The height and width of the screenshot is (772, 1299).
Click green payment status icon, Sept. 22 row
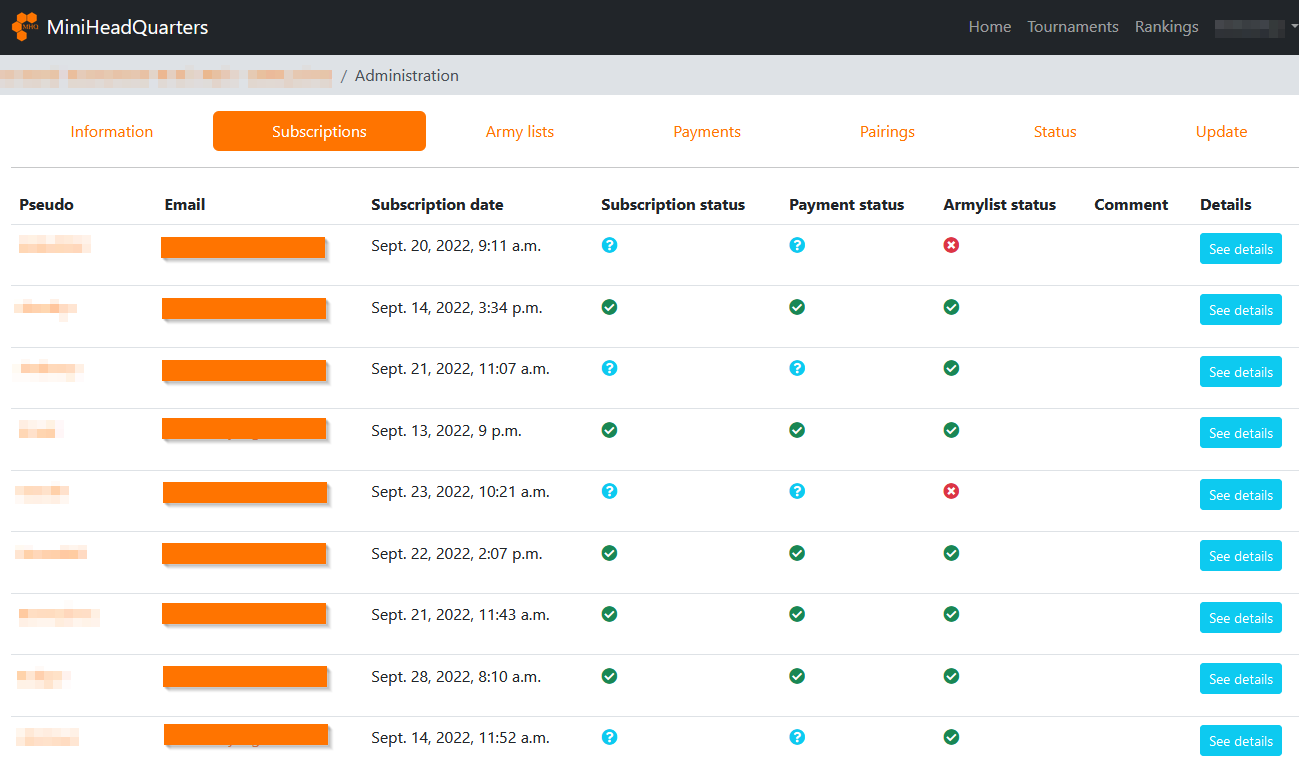[x=797, y=553]
